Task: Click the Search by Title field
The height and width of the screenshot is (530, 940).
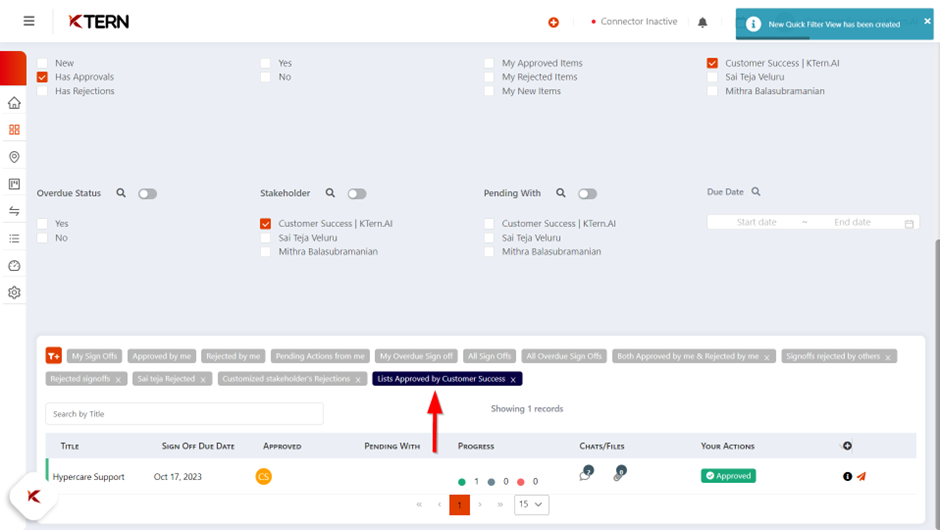Action: (185, 414)
